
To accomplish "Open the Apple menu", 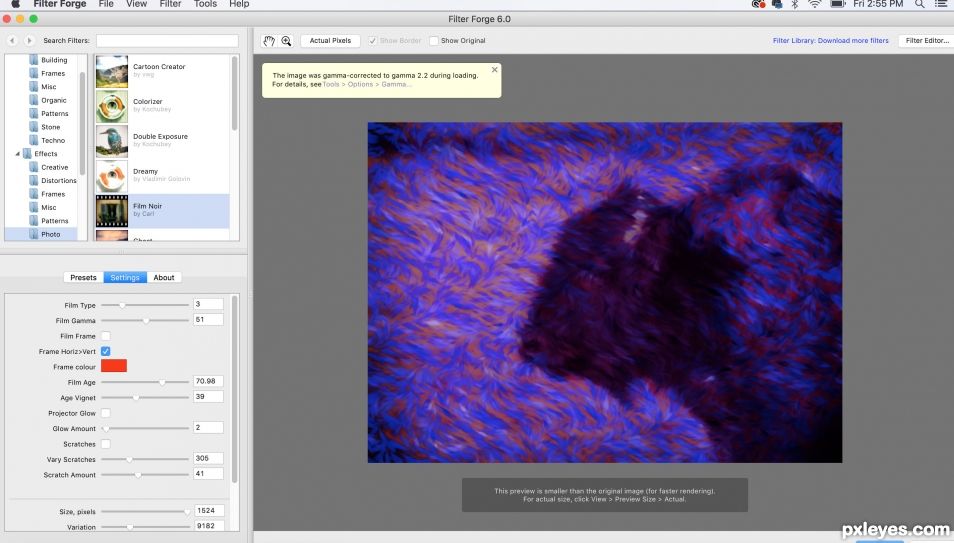I will 15,4.
